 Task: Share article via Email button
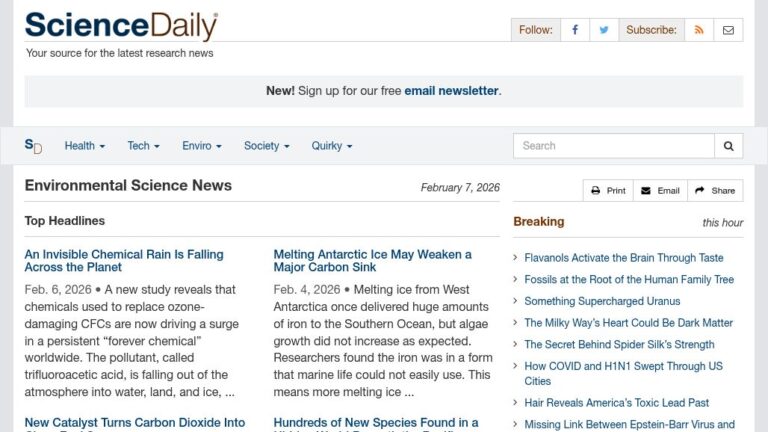click(x=660, y=191)
